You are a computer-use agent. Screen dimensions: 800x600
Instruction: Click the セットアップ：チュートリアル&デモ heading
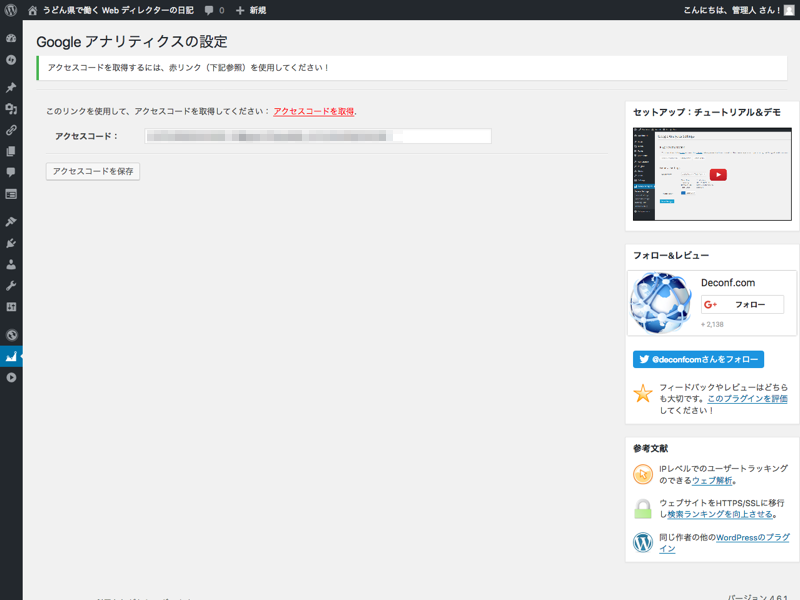[x=707, y=112]
